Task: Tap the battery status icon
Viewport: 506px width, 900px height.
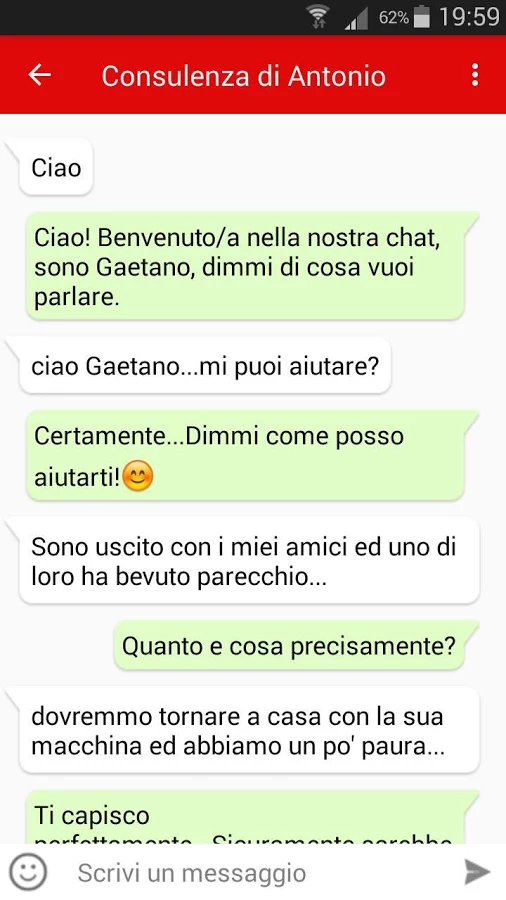Action: click(x=422, y=17)
